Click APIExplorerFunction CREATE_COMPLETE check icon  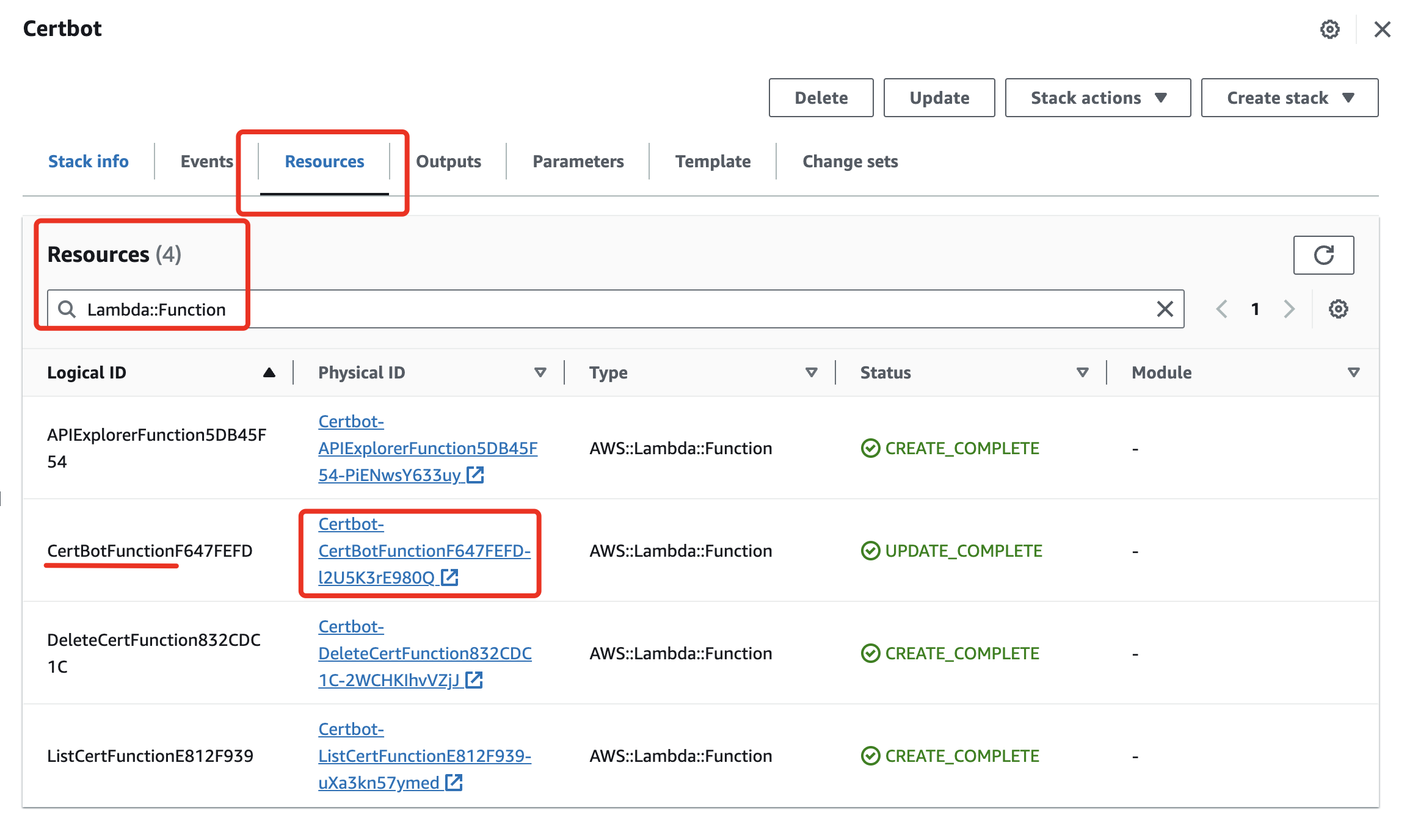coord(870,448)
